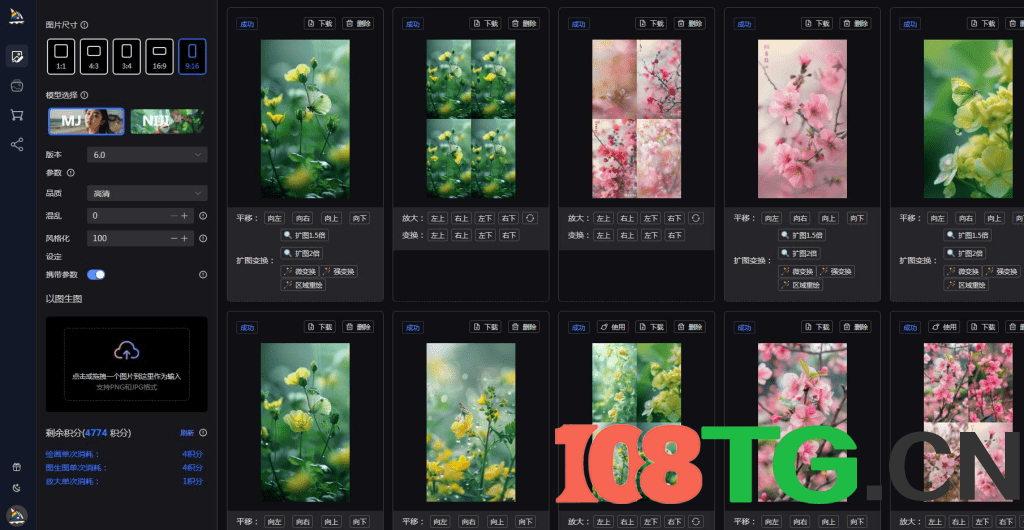
Task: Click refresh icon on pink grid card 放大 row
Action: point(696,218)
